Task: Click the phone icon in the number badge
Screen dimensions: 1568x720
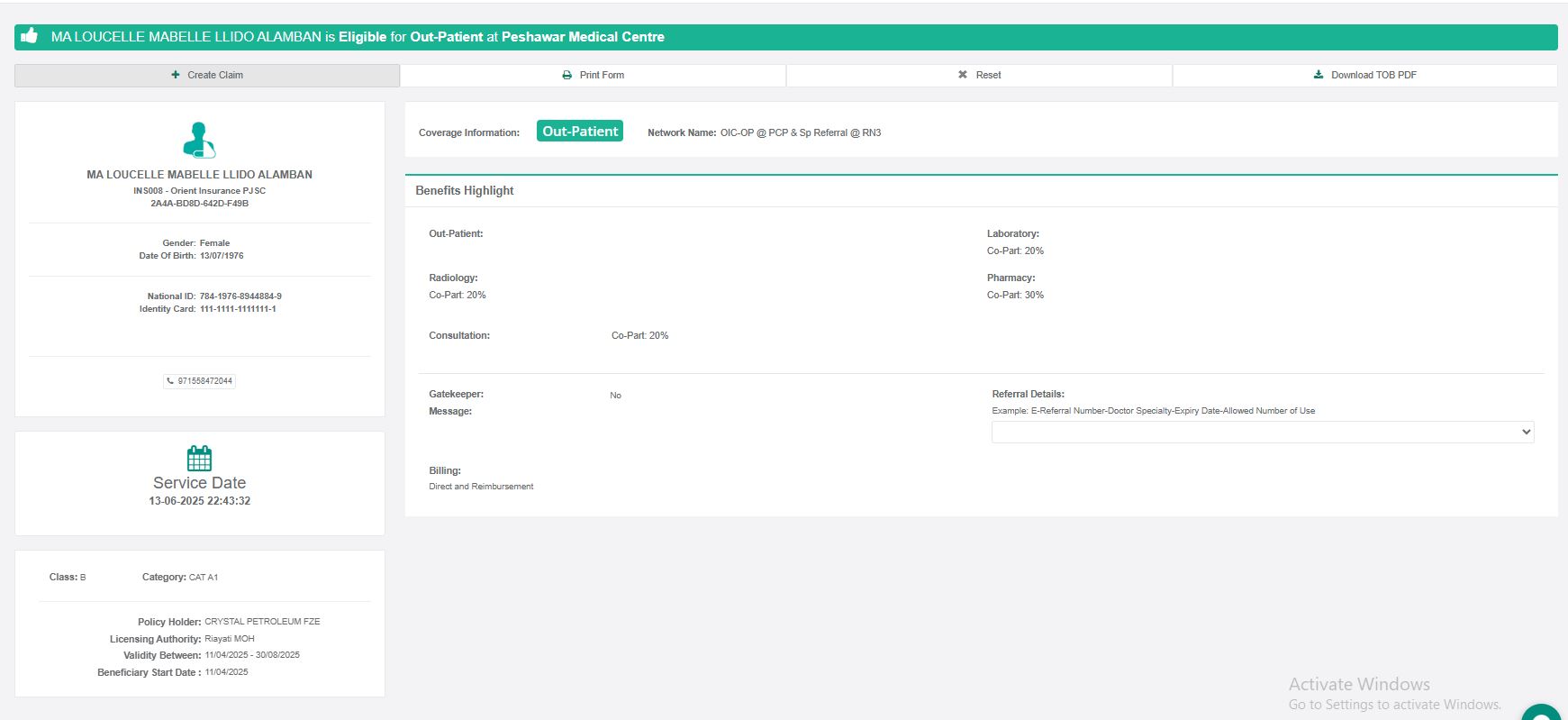Action: point(170,381)
